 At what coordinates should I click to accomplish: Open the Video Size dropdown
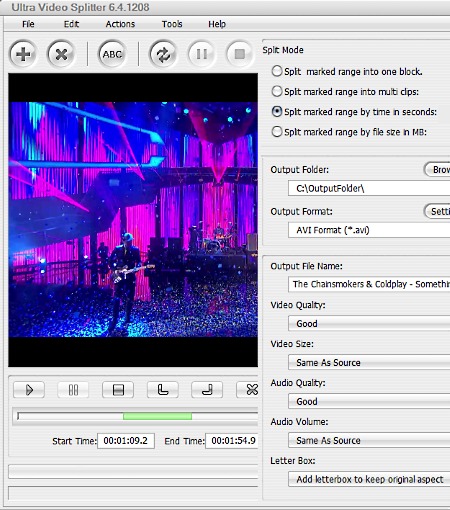pos(369,362)
